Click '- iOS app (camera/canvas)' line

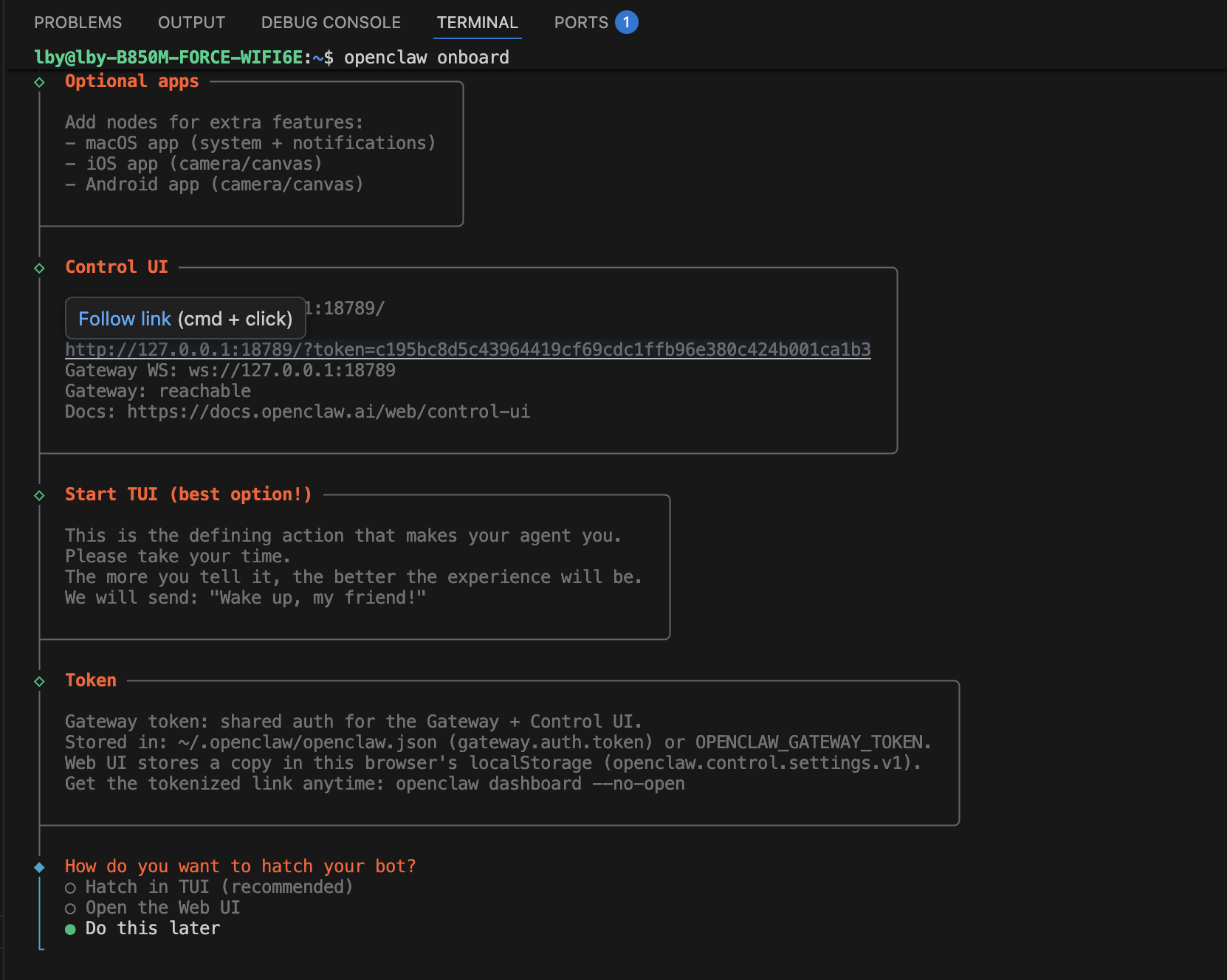point(193,163)
